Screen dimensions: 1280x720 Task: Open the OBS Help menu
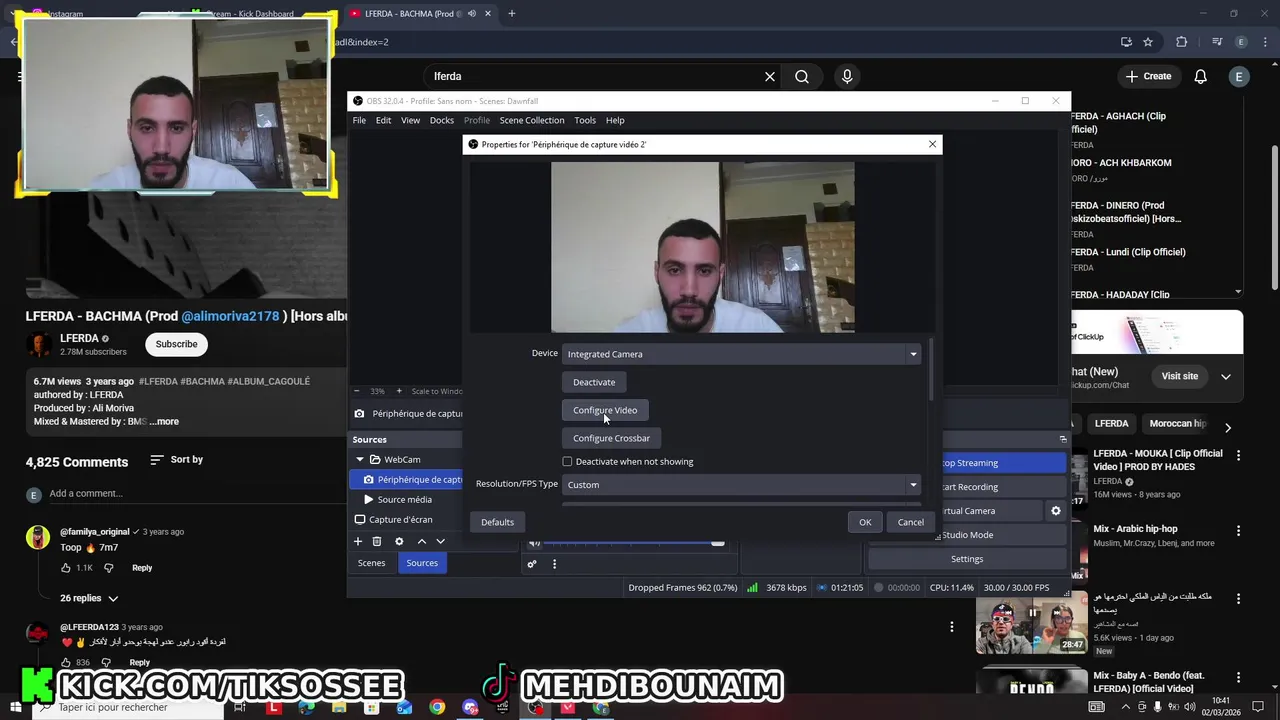[x=615, y=120]
